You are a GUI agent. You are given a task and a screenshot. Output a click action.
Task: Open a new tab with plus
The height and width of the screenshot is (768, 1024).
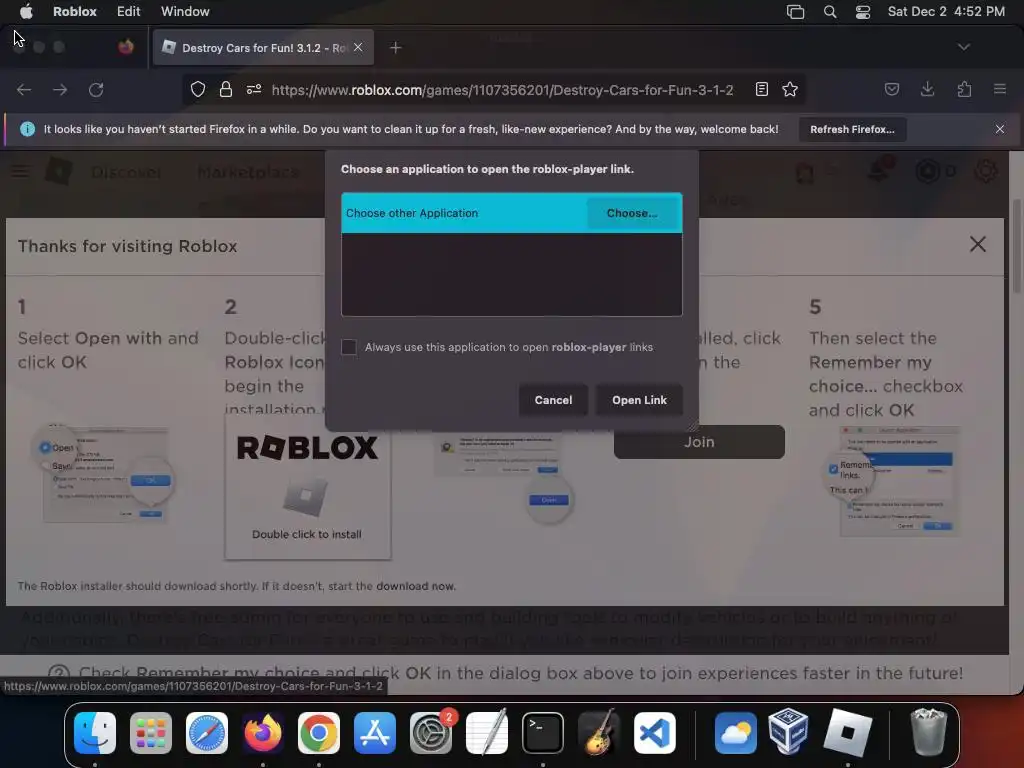396,48
